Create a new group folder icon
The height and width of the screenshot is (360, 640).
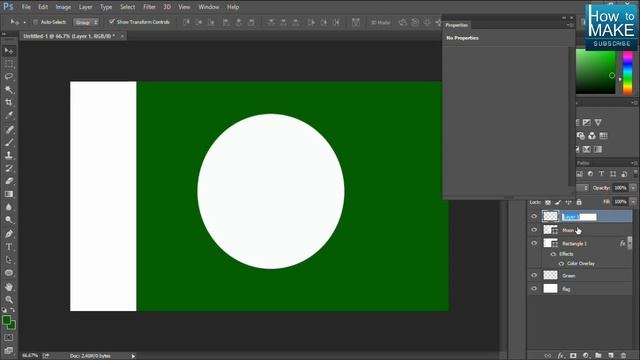[598, 356]
